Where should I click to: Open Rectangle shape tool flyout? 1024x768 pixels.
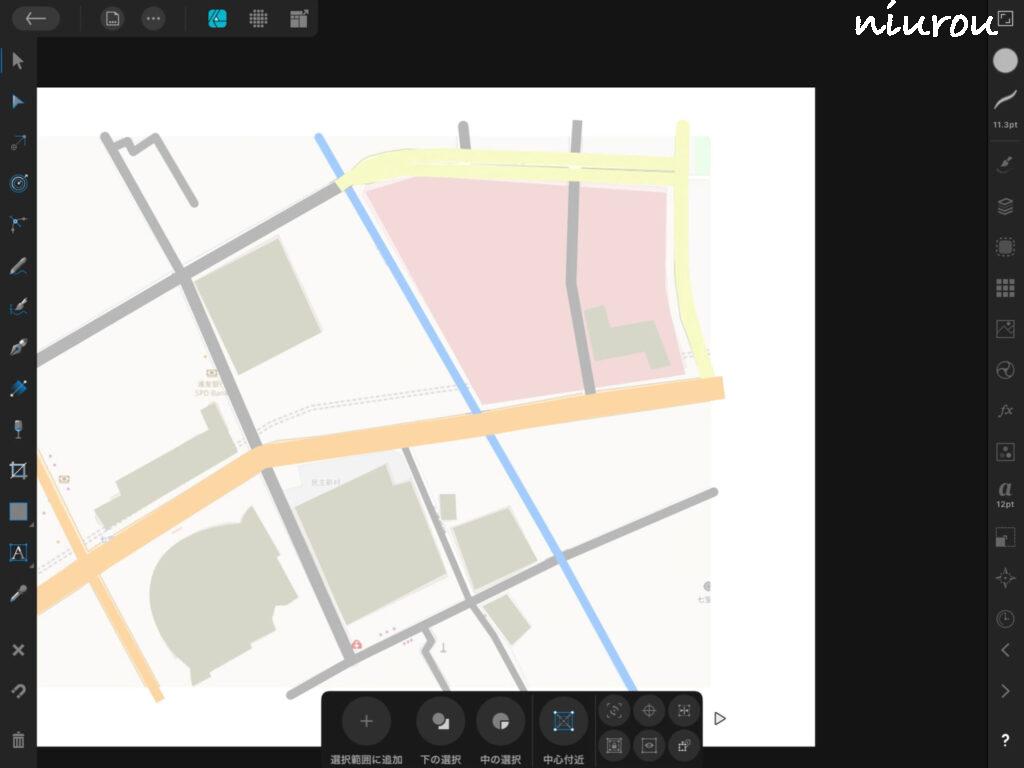coord(18,511)
